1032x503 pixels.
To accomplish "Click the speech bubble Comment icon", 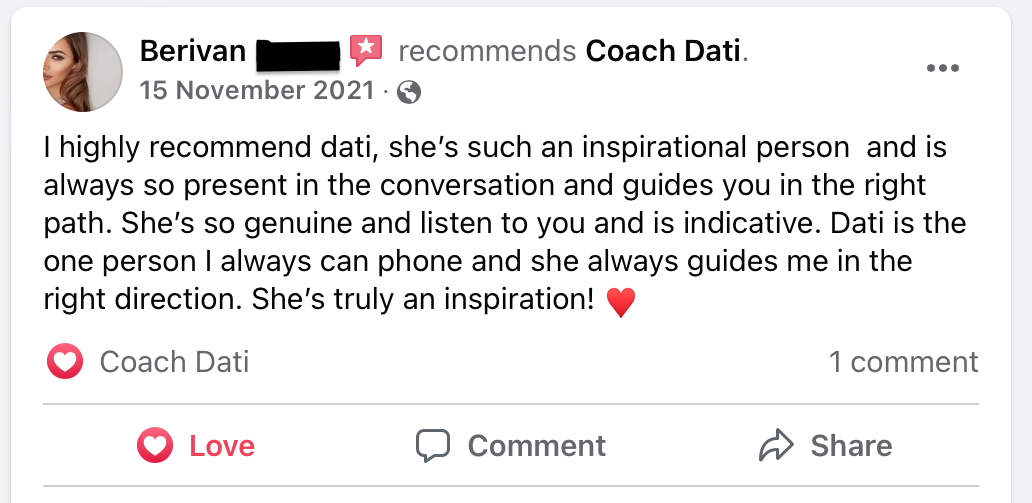I will click(433, 445).
